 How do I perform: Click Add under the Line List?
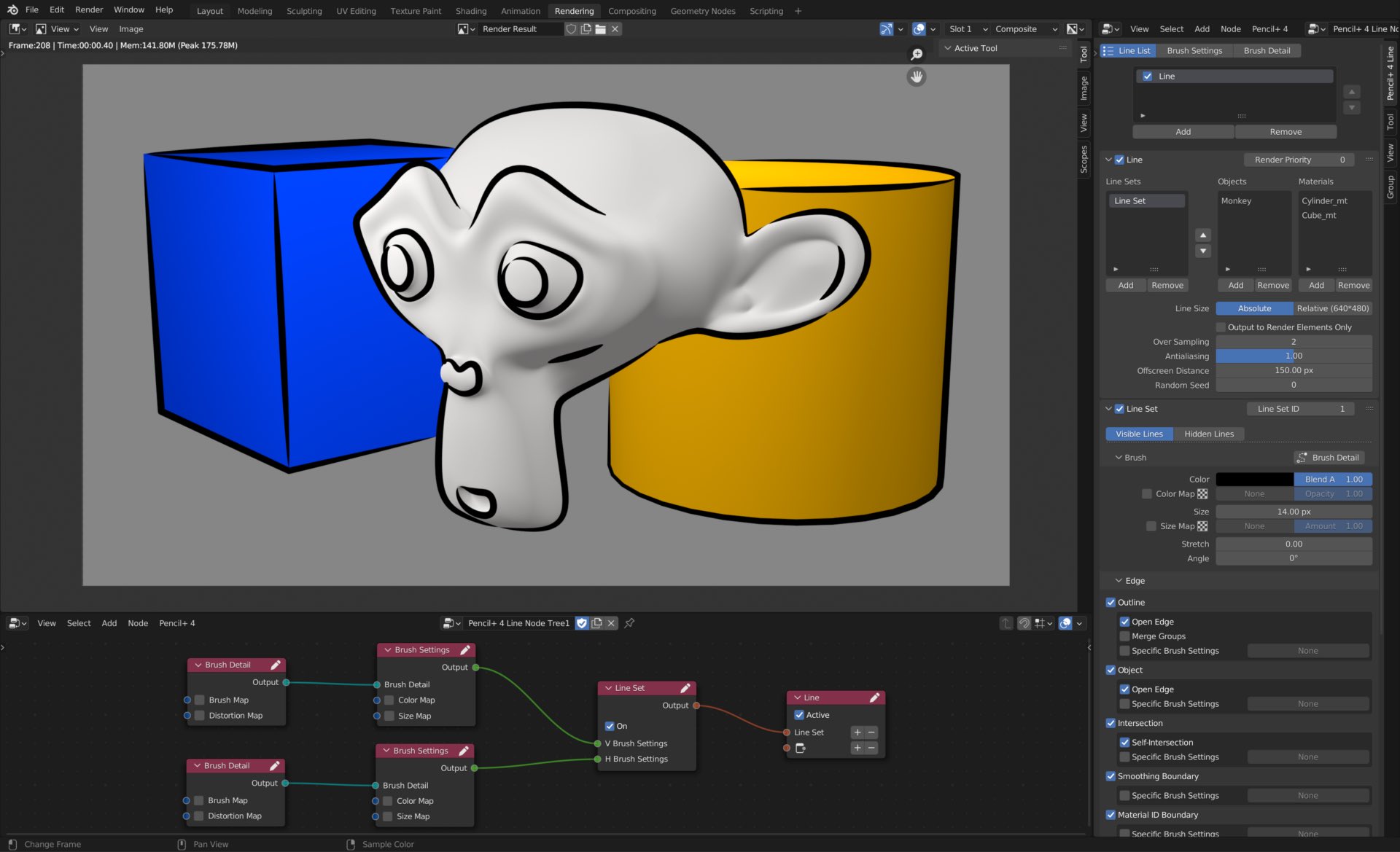click(1183, 132)
